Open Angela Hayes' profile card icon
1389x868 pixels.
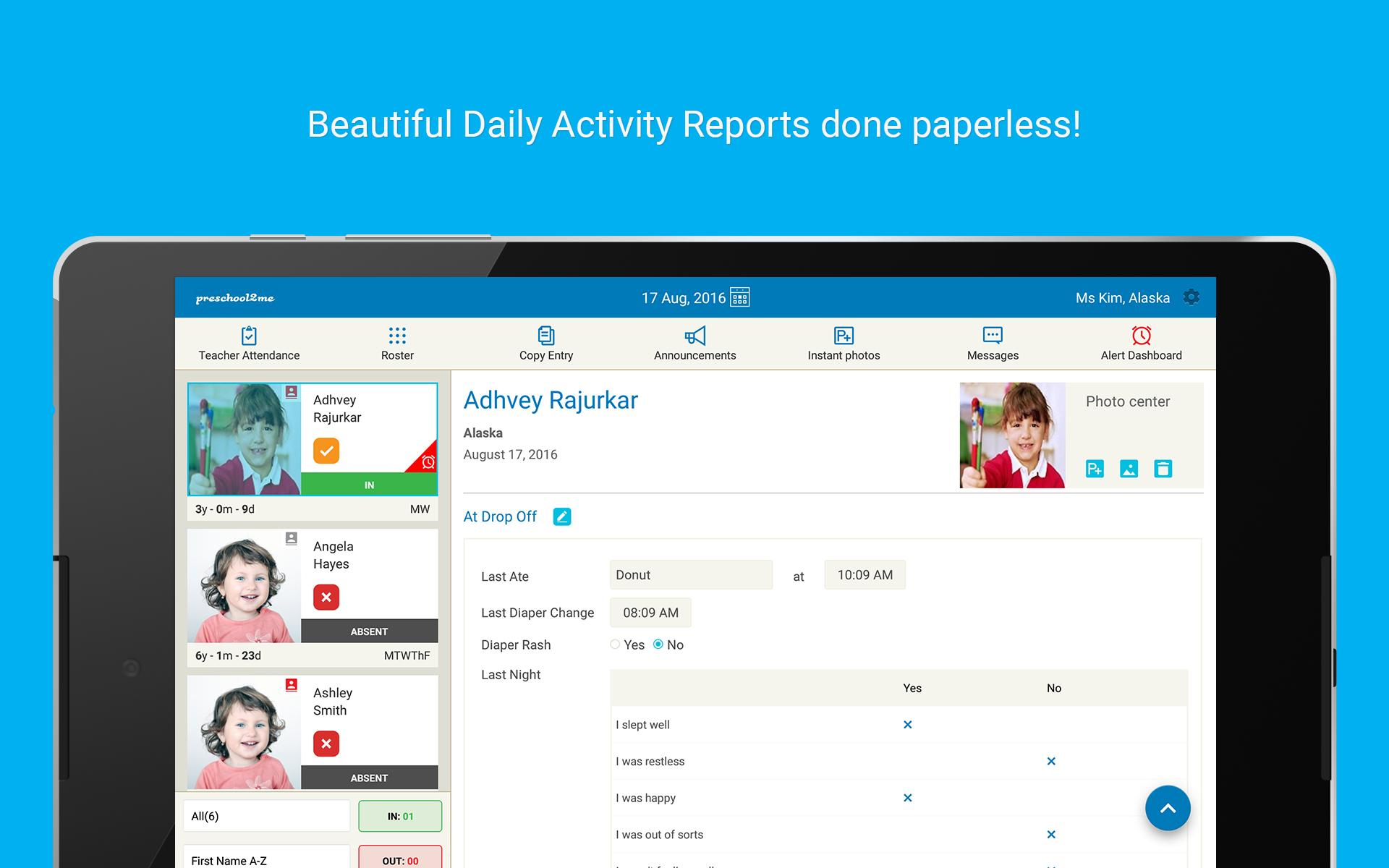coord(291,538)
